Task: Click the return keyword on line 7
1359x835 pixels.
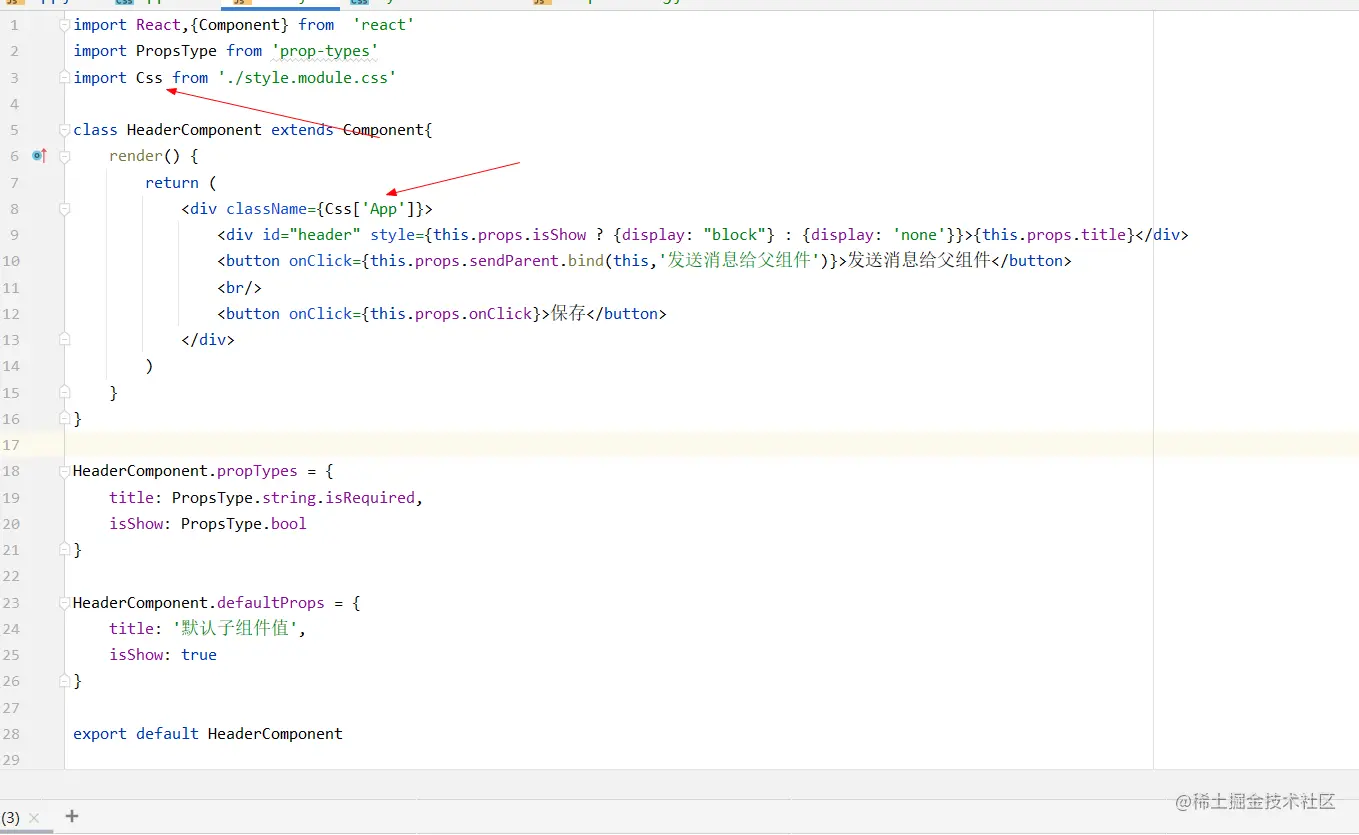Action: pos(172,183)
